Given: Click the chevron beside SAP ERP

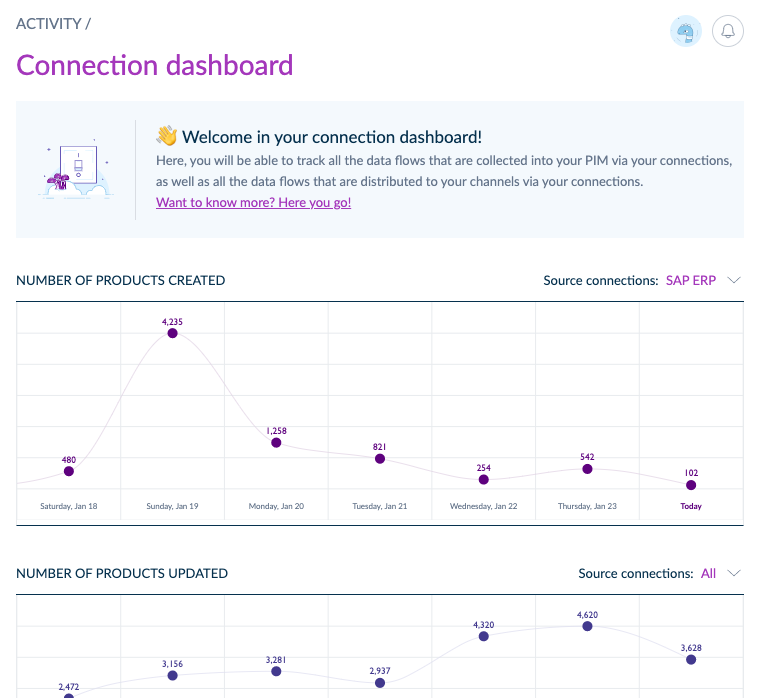Looking at the screenshot, I should (734, 280).
